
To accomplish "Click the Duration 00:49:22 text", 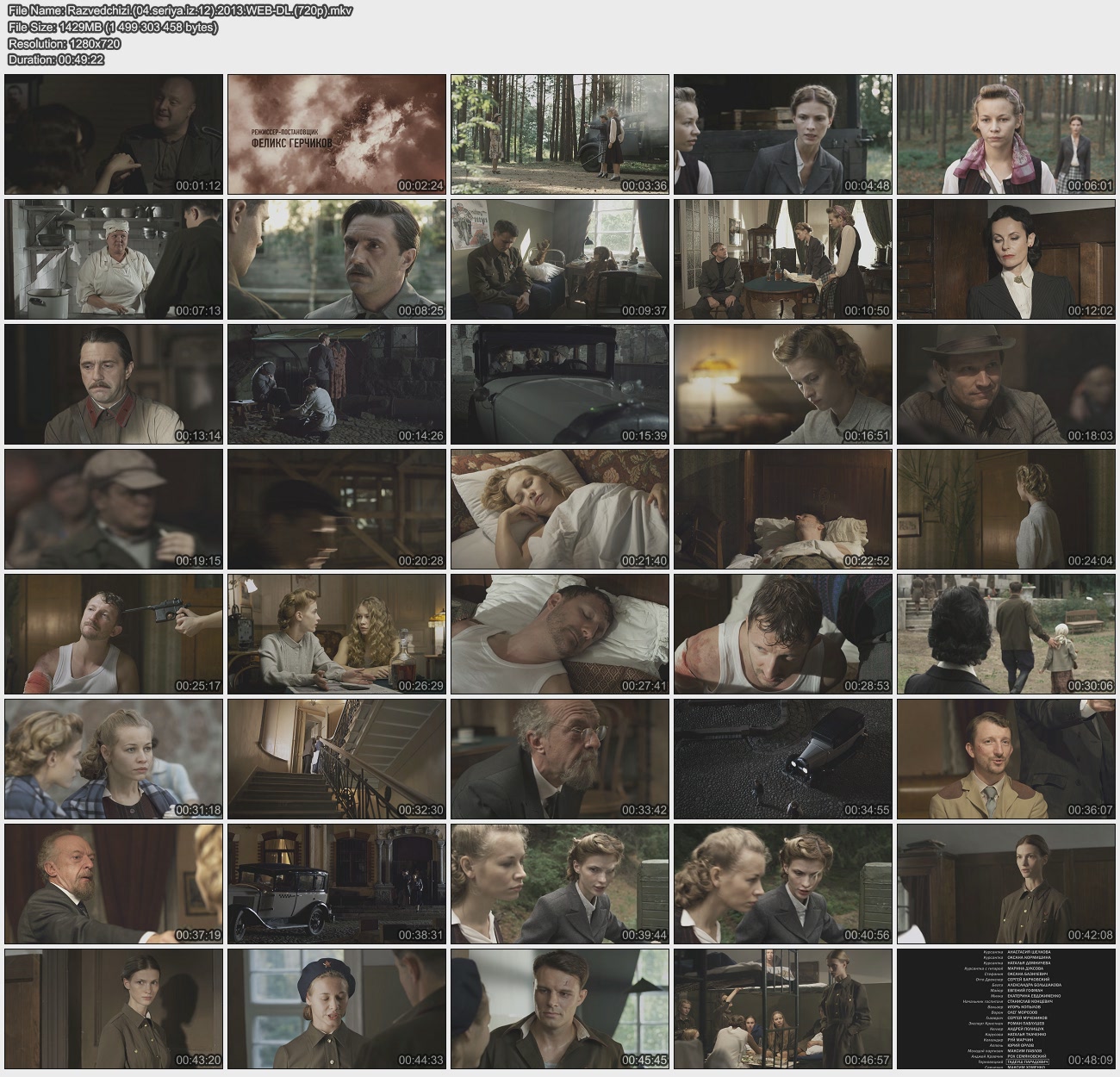I will [56, 59].
